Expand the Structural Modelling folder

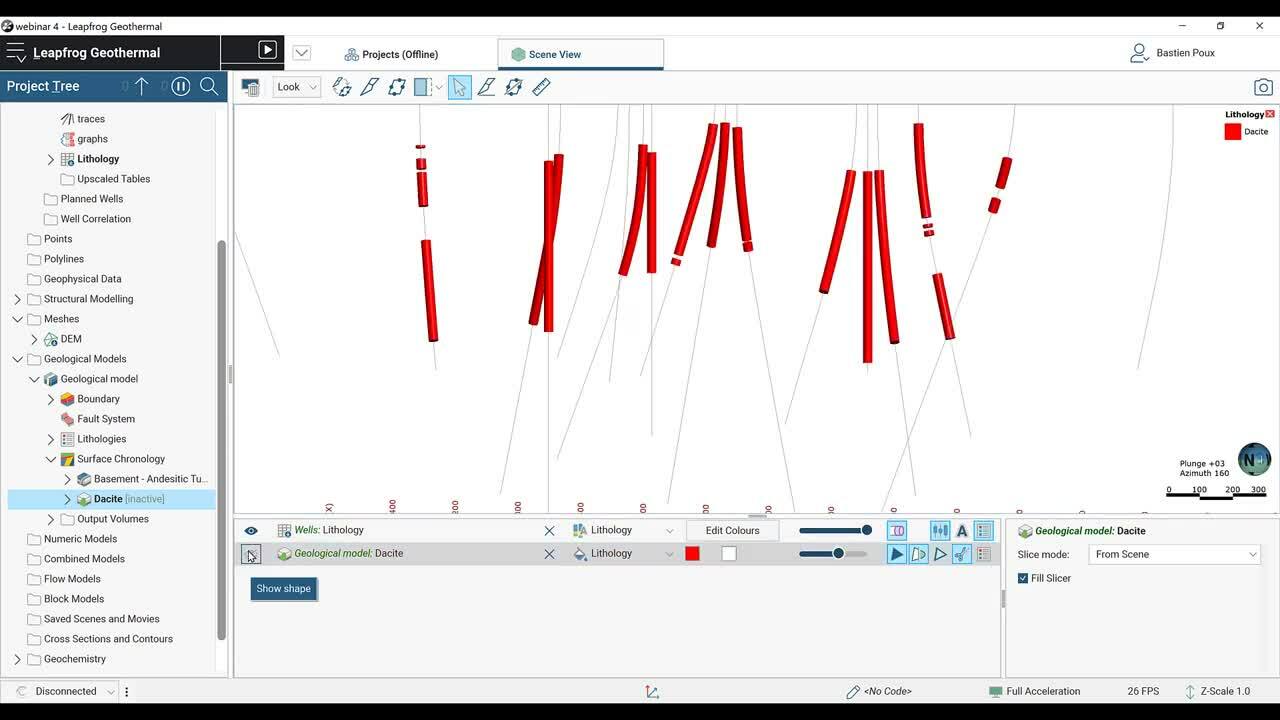point(17,299)
